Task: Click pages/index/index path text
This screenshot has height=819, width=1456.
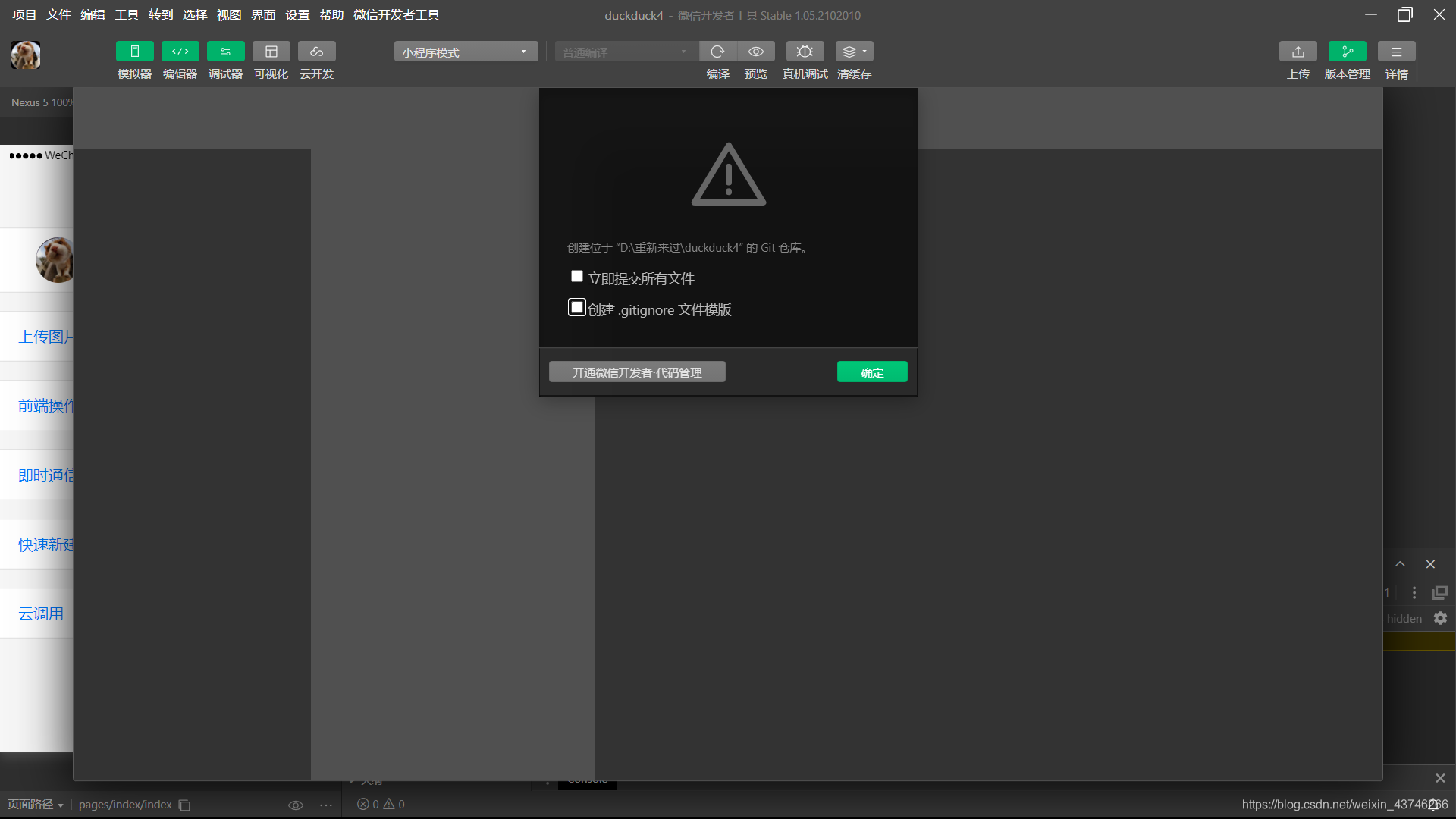Action: coord(125,805)
